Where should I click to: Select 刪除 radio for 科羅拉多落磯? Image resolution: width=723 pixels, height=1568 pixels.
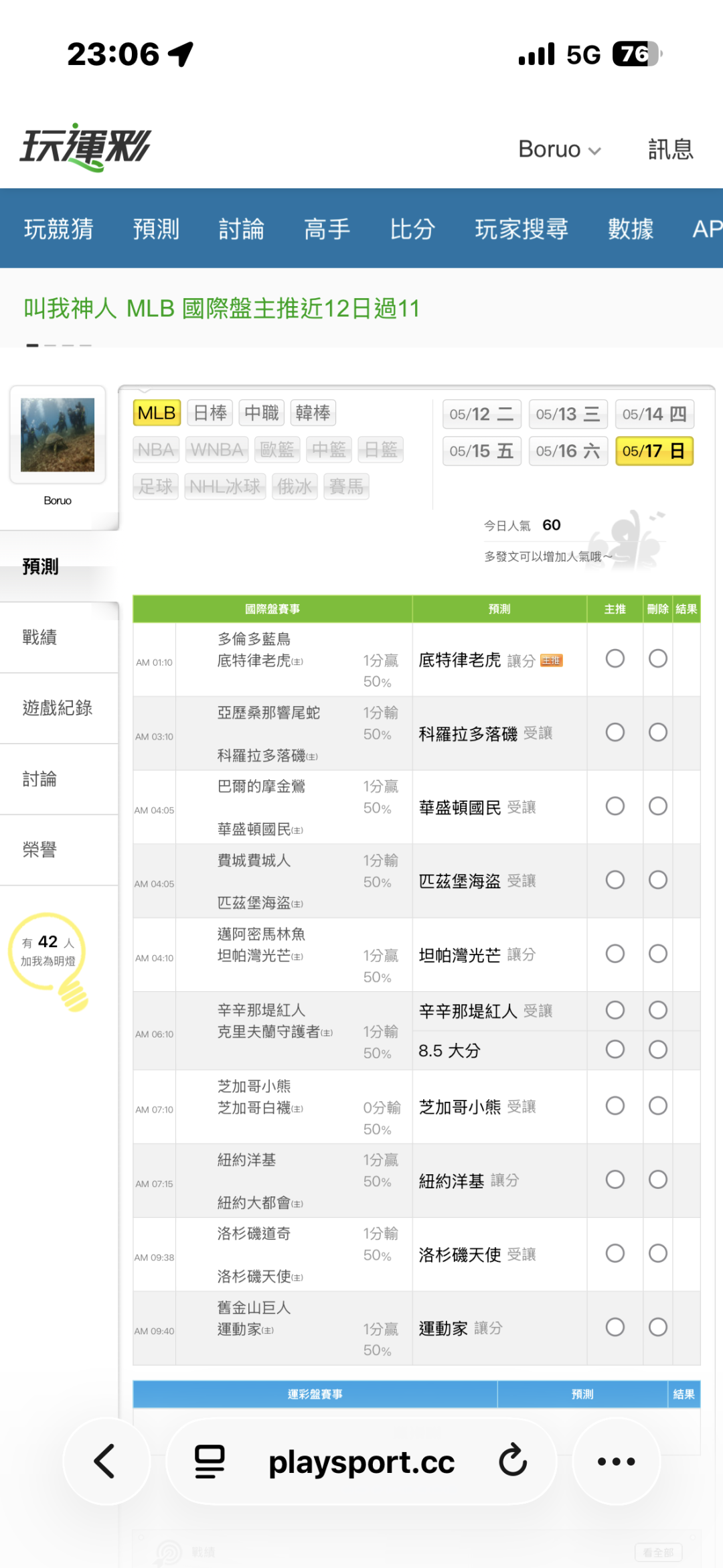click(657, 732)
